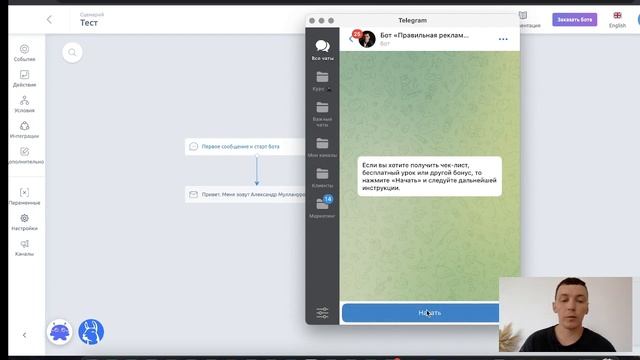Click the blue llama mascot icon
The height and width of the screenshot is (360, 640).
91,332
